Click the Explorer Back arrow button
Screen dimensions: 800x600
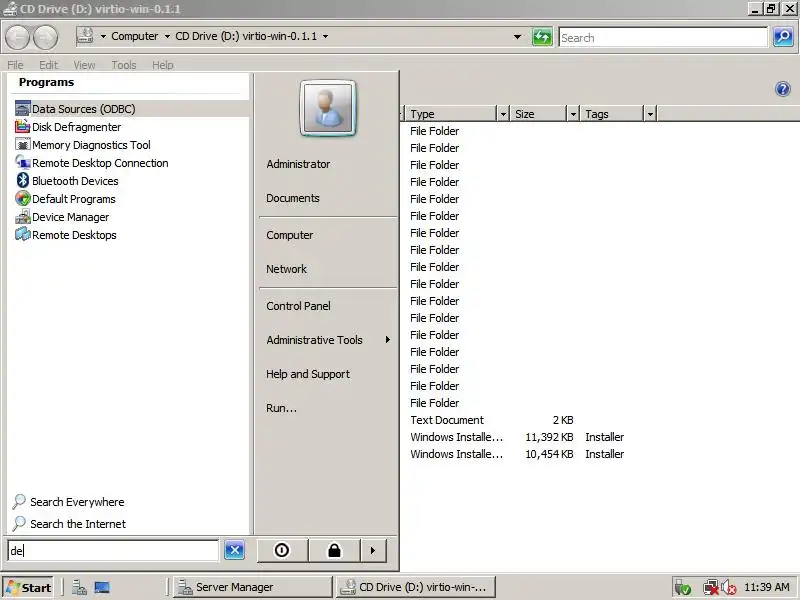point(17,37)
